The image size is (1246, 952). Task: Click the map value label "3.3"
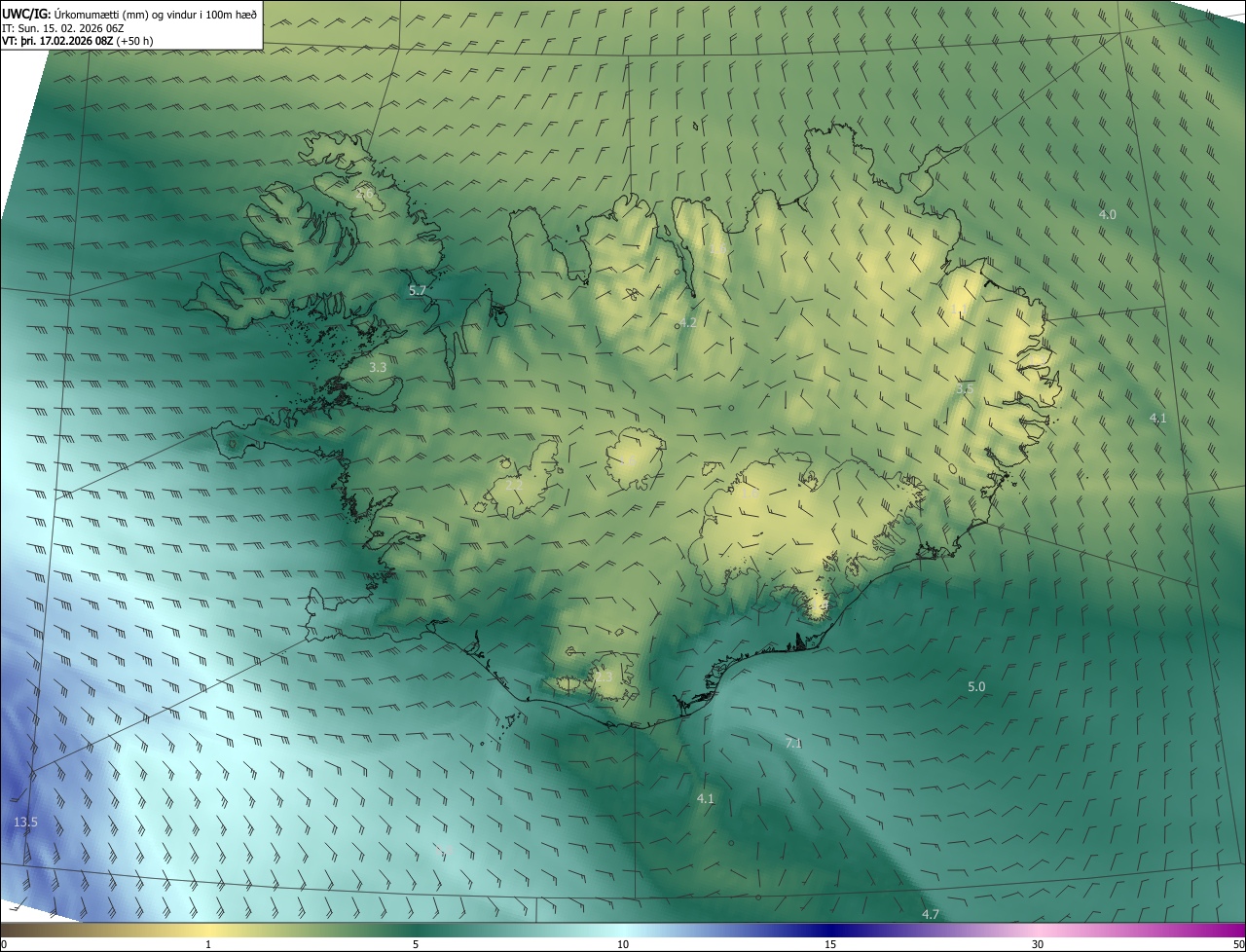379,367
